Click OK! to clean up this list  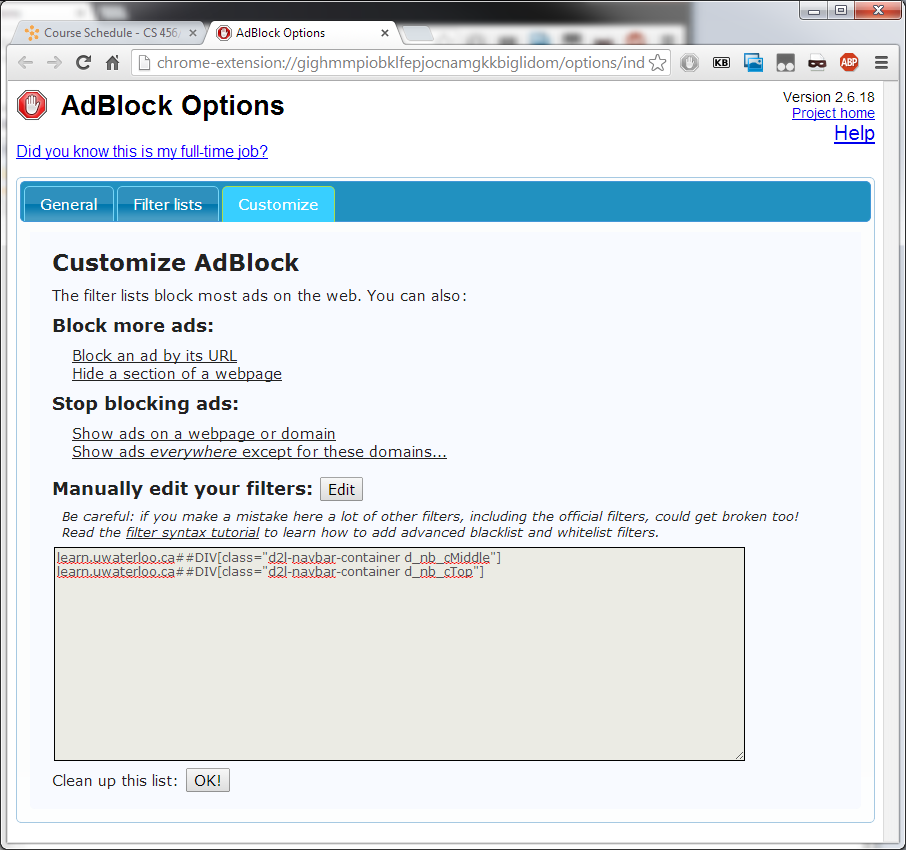tap(207, 781)
